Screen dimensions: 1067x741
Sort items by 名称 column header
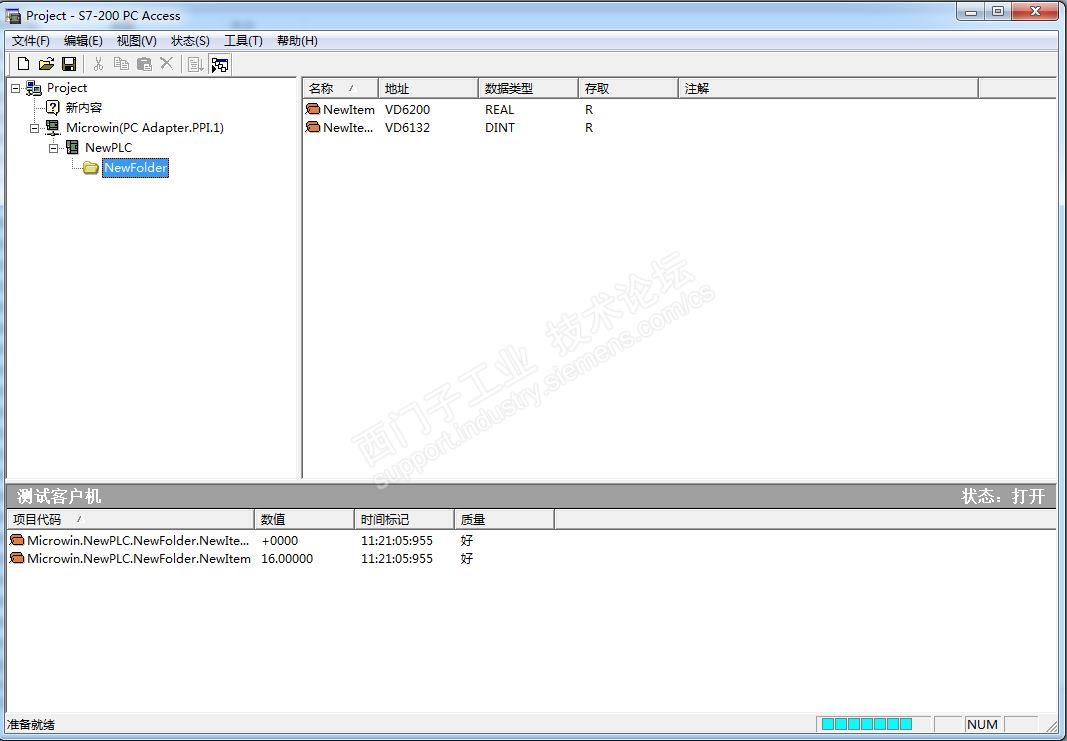pos(340,88)
